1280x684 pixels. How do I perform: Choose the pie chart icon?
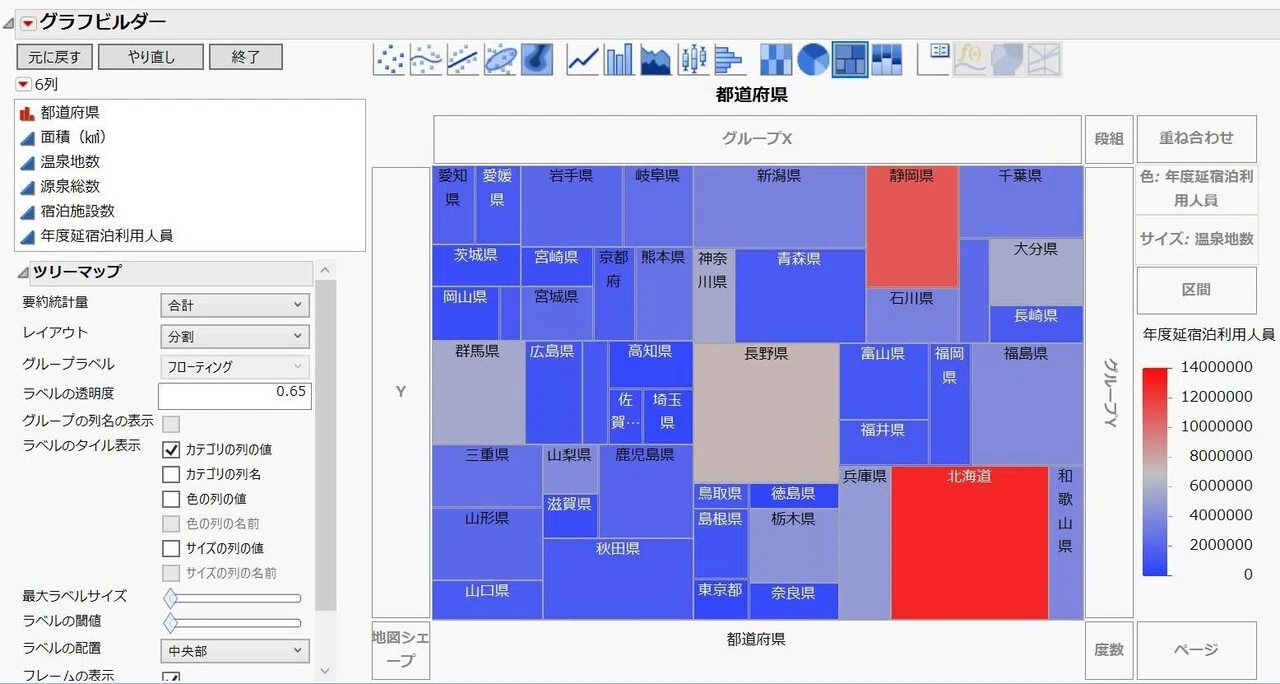813,60
